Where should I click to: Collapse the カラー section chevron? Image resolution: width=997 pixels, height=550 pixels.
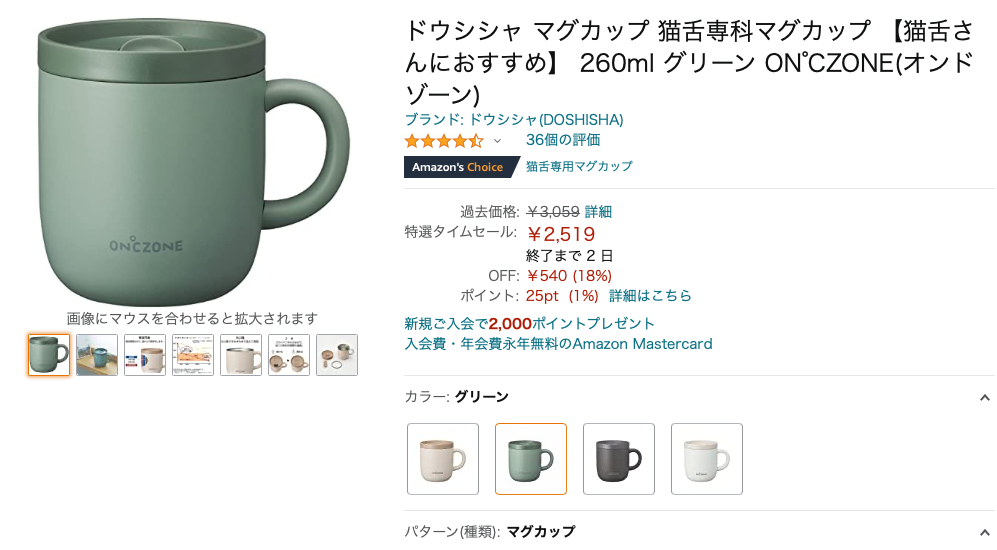(984, 398)
